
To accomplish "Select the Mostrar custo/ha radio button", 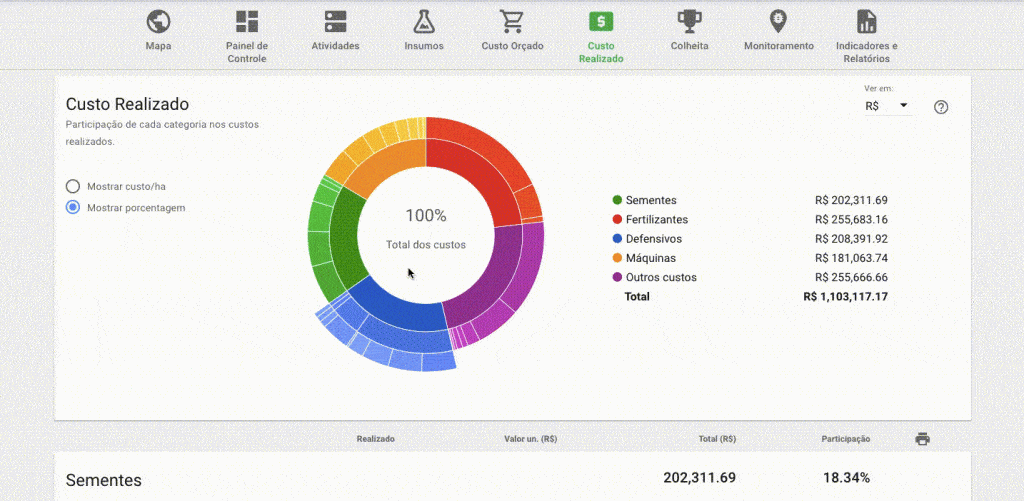I will point(73,187).
